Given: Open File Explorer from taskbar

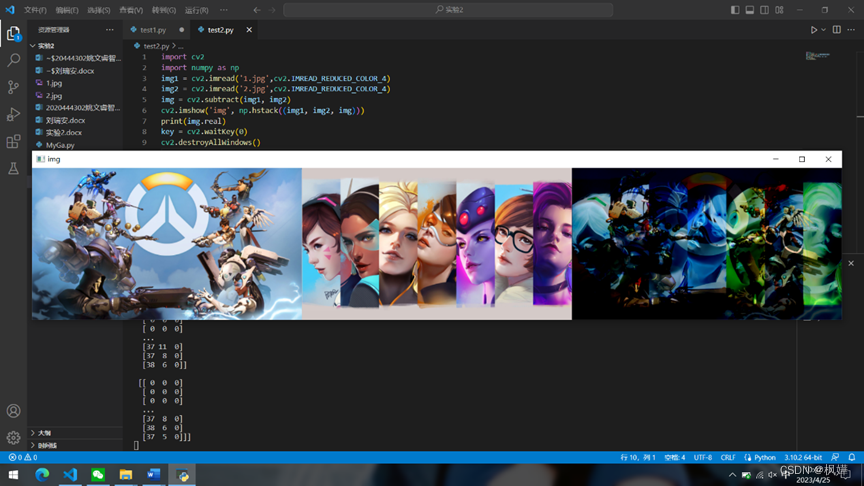Looking at the screenshot, I should pos(126,474).
